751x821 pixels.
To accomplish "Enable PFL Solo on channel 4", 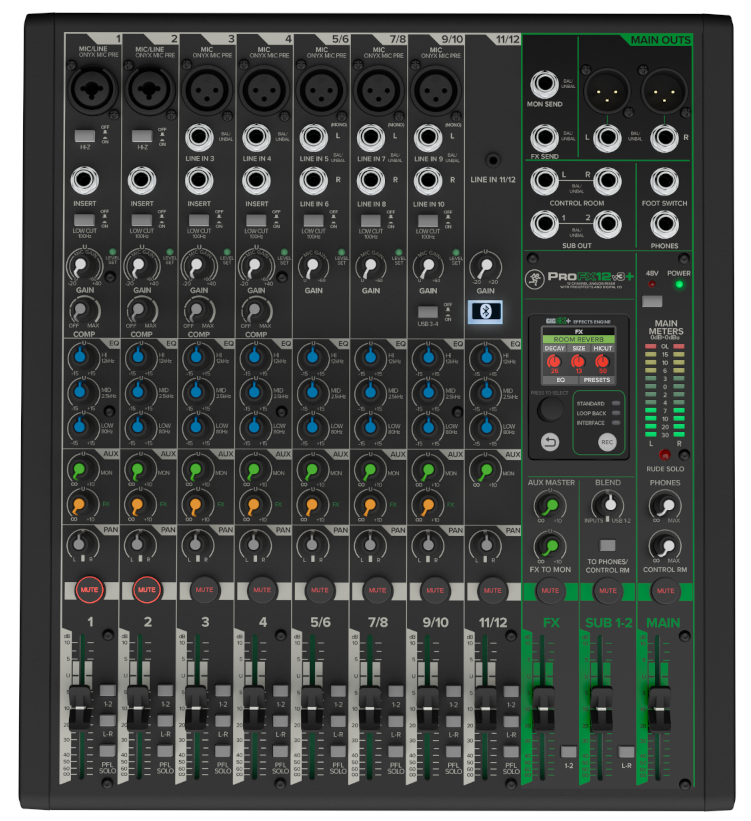I will pos(279,751).
